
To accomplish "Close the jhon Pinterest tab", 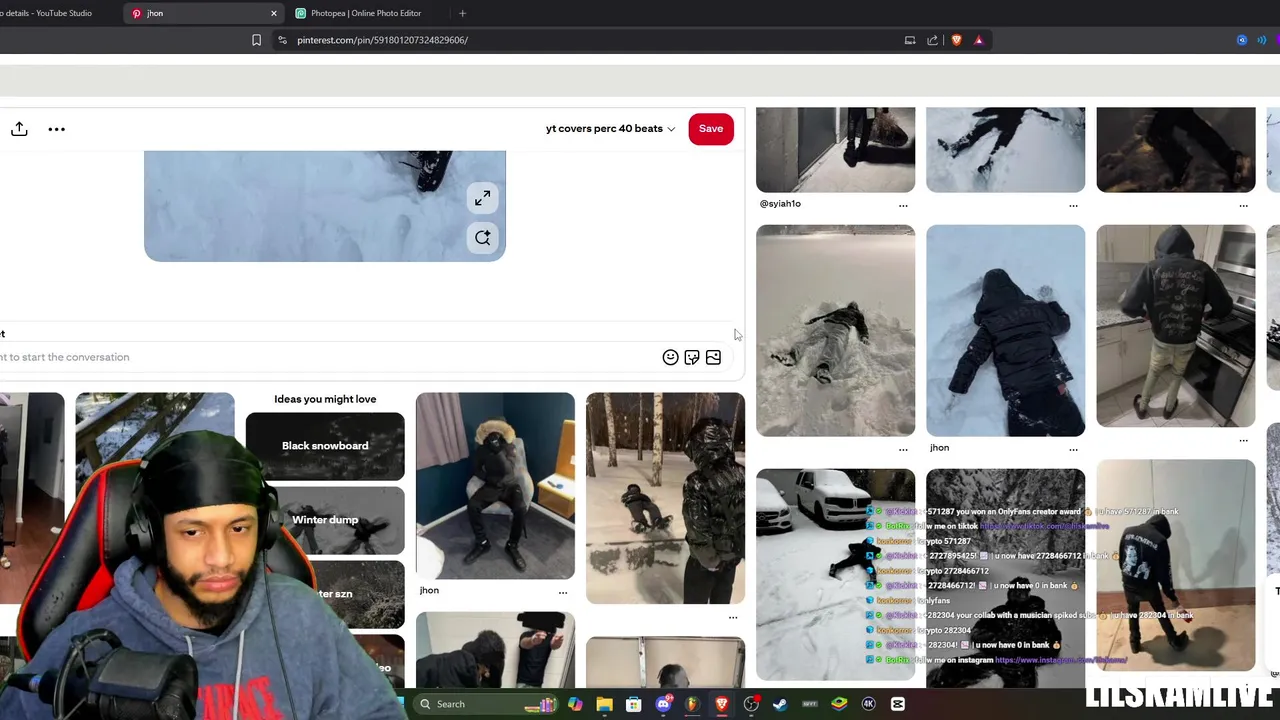I will 273,13.
